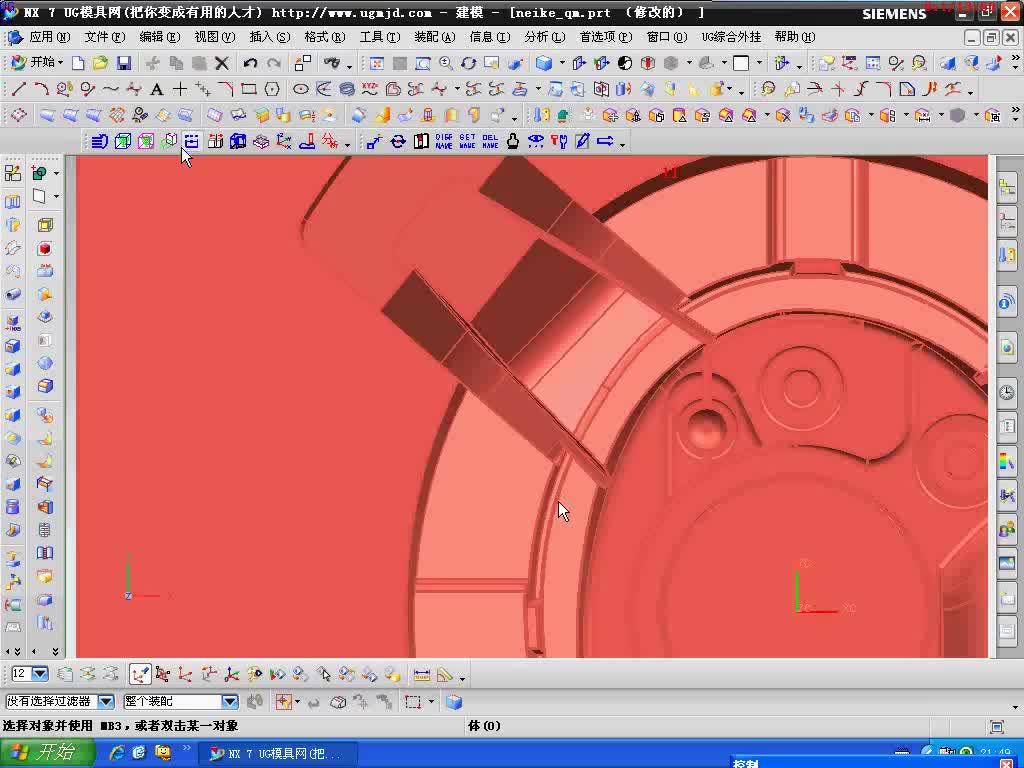Click the DEL NAME icon
The height and width of the screenshot is (768, 1024).
pos(490,141)
